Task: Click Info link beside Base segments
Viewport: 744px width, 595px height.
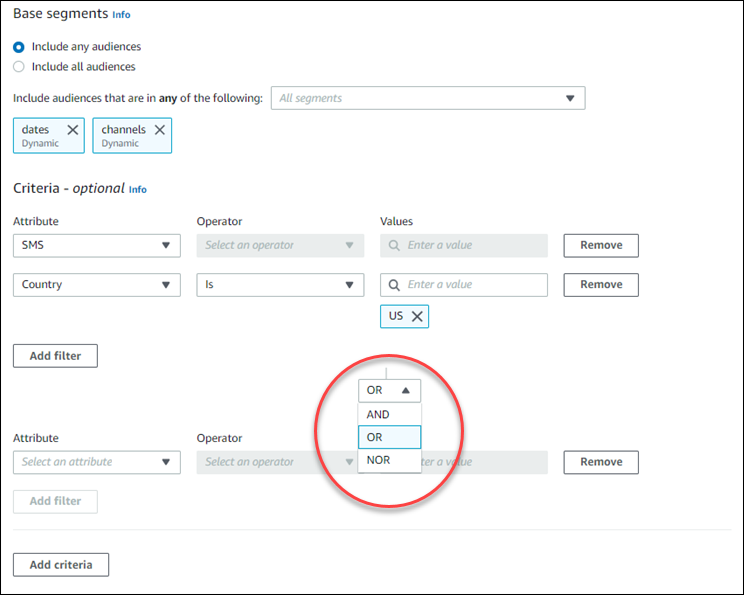Action: pos(121,15)
